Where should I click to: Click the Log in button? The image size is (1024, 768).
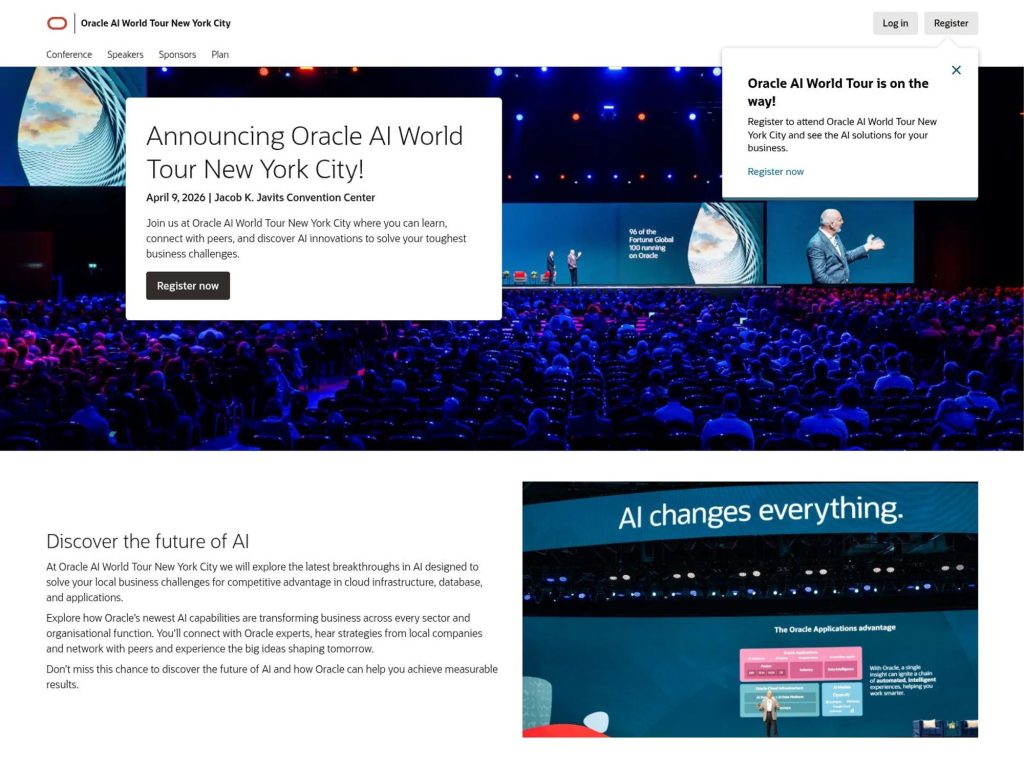(x=895, y=22)
